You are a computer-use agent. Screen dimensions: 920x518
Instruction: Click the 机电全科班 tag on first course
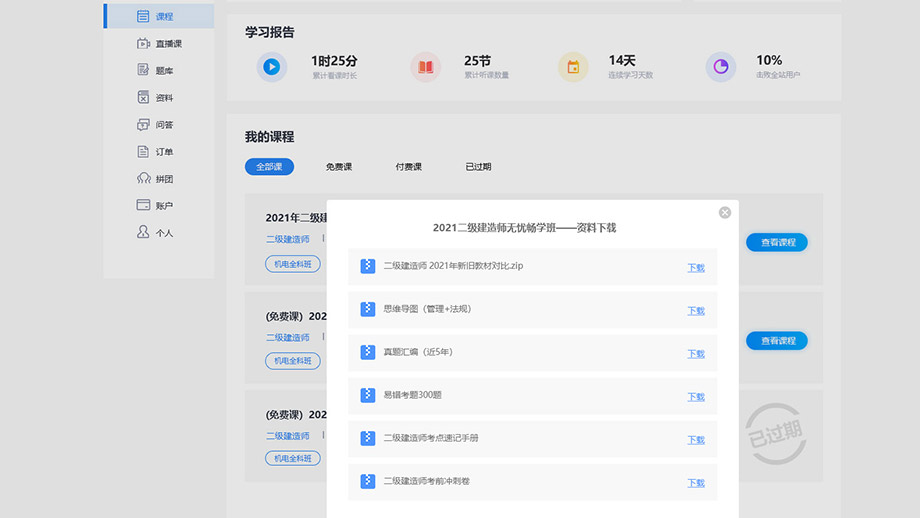click(x=293, y=264)
